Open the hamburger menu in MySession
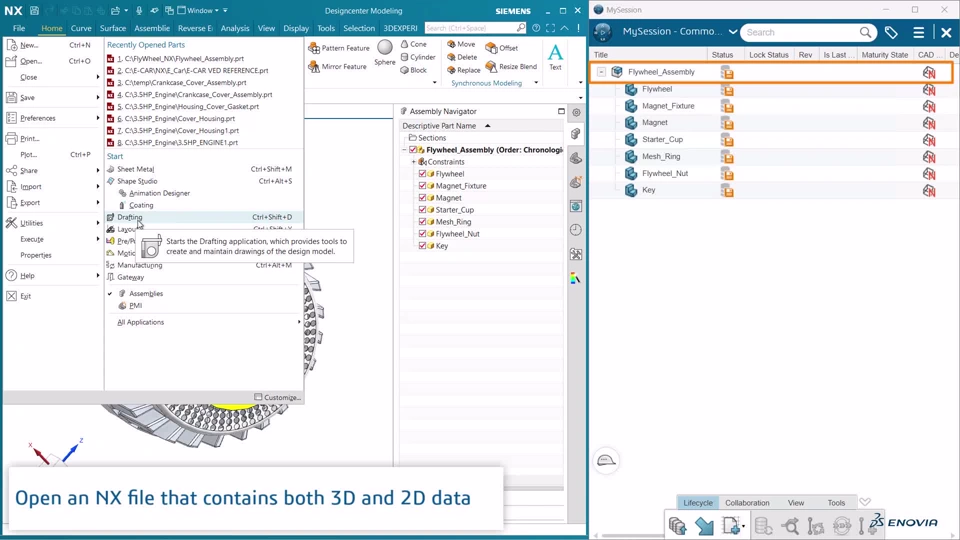This screenshot has height=540, width=960. 918,32
